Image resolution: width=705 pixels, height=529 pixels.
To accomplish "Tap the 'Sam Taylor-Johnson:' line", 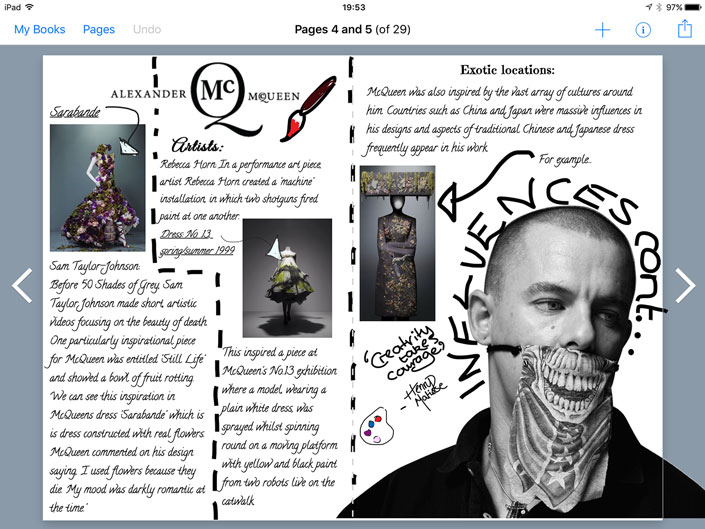I will (x=94, y=266).
